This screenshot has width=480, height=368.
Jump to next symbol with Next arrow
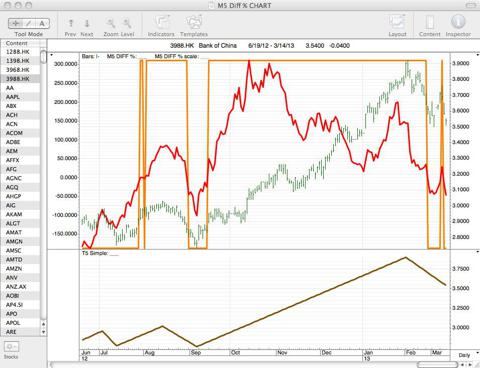(x=87, y=23)
